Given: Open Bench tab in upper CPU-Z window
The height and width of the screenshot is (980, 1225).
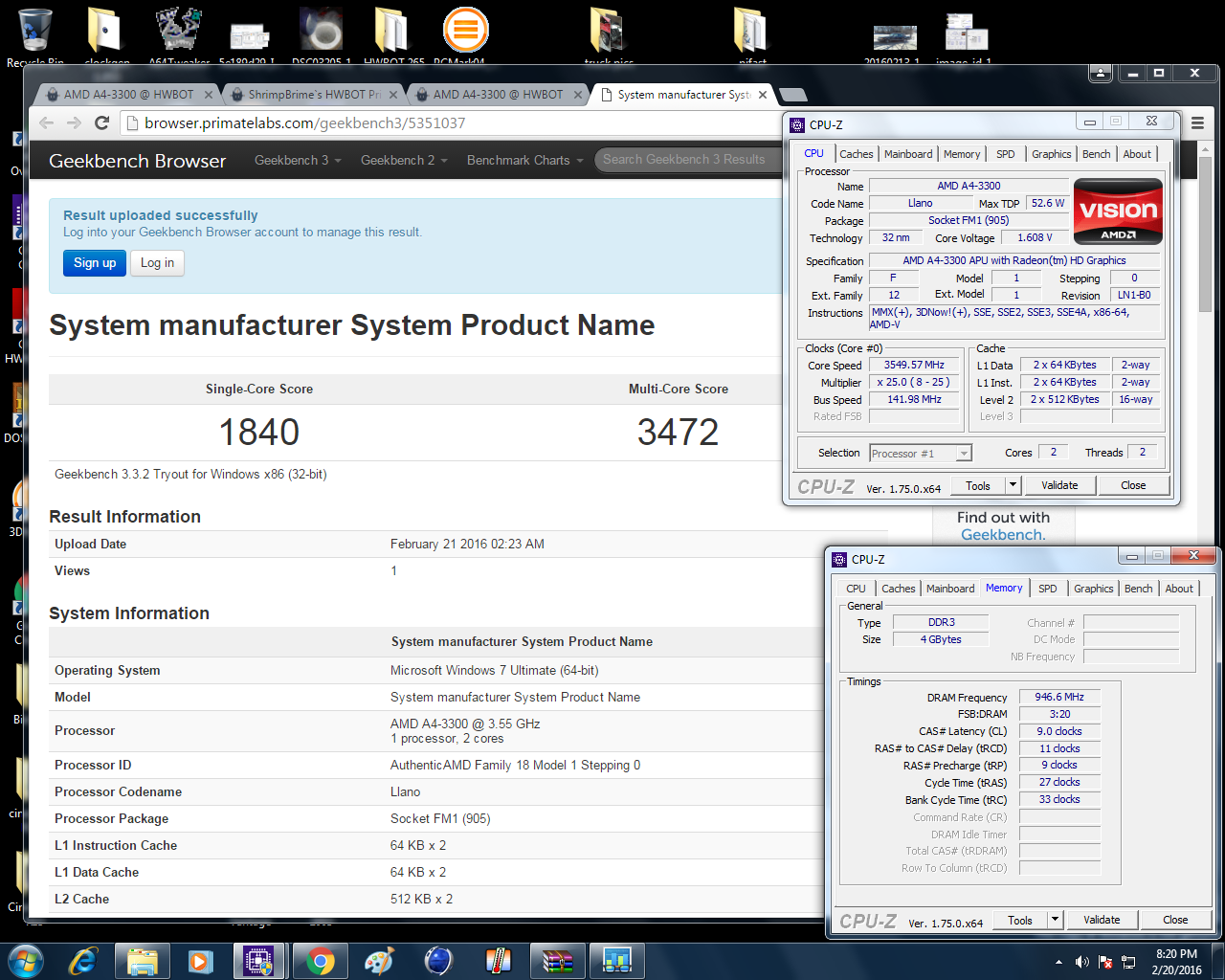Looking at the screenshot, I should [x=1097, y=154].
